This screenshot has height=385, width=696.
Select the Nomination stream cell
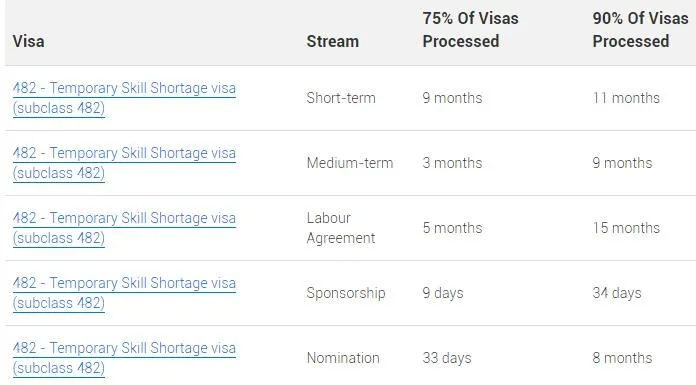coord(343,358)
